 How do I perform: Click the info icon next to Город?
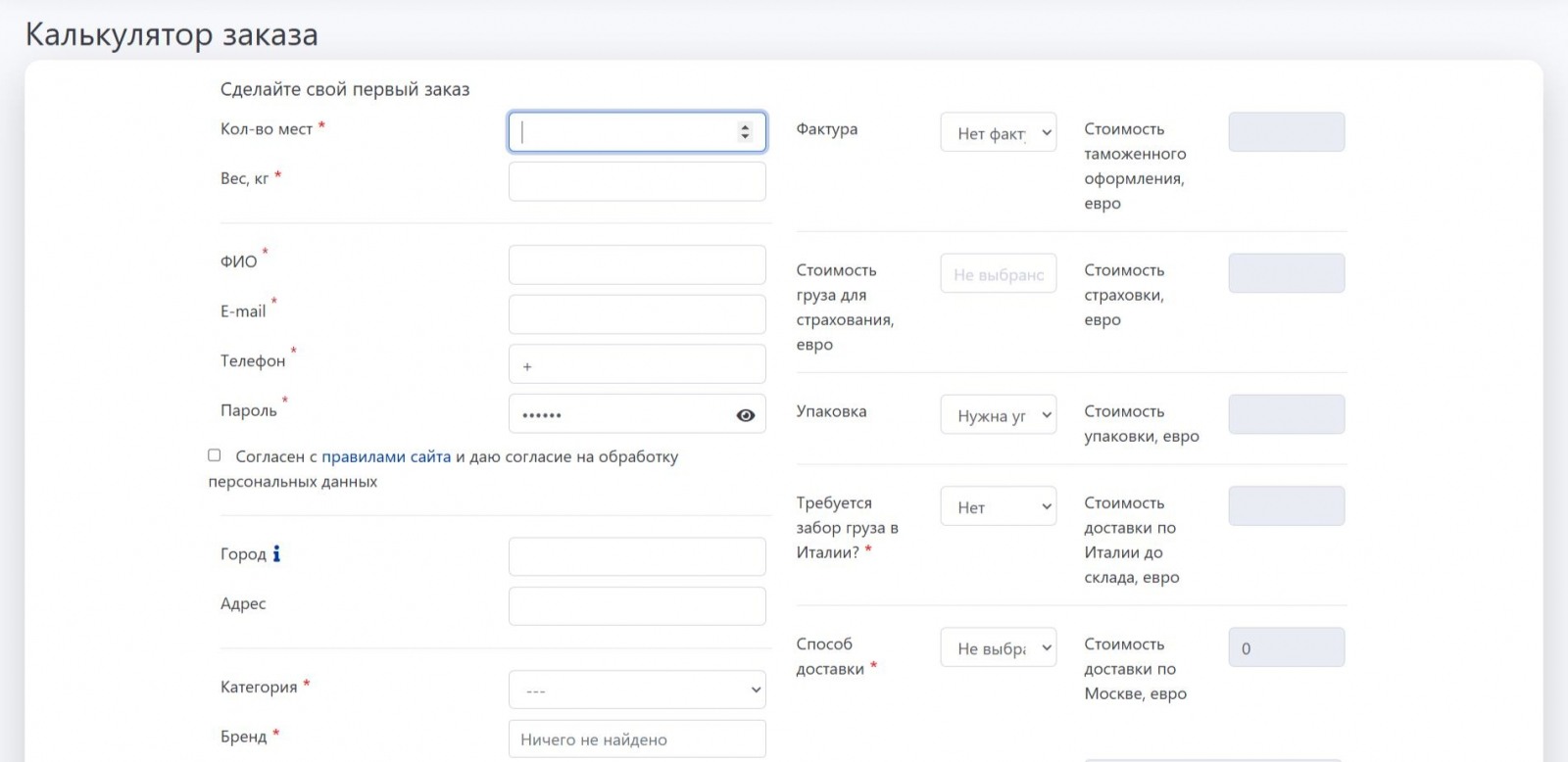(x=276, y=554)
